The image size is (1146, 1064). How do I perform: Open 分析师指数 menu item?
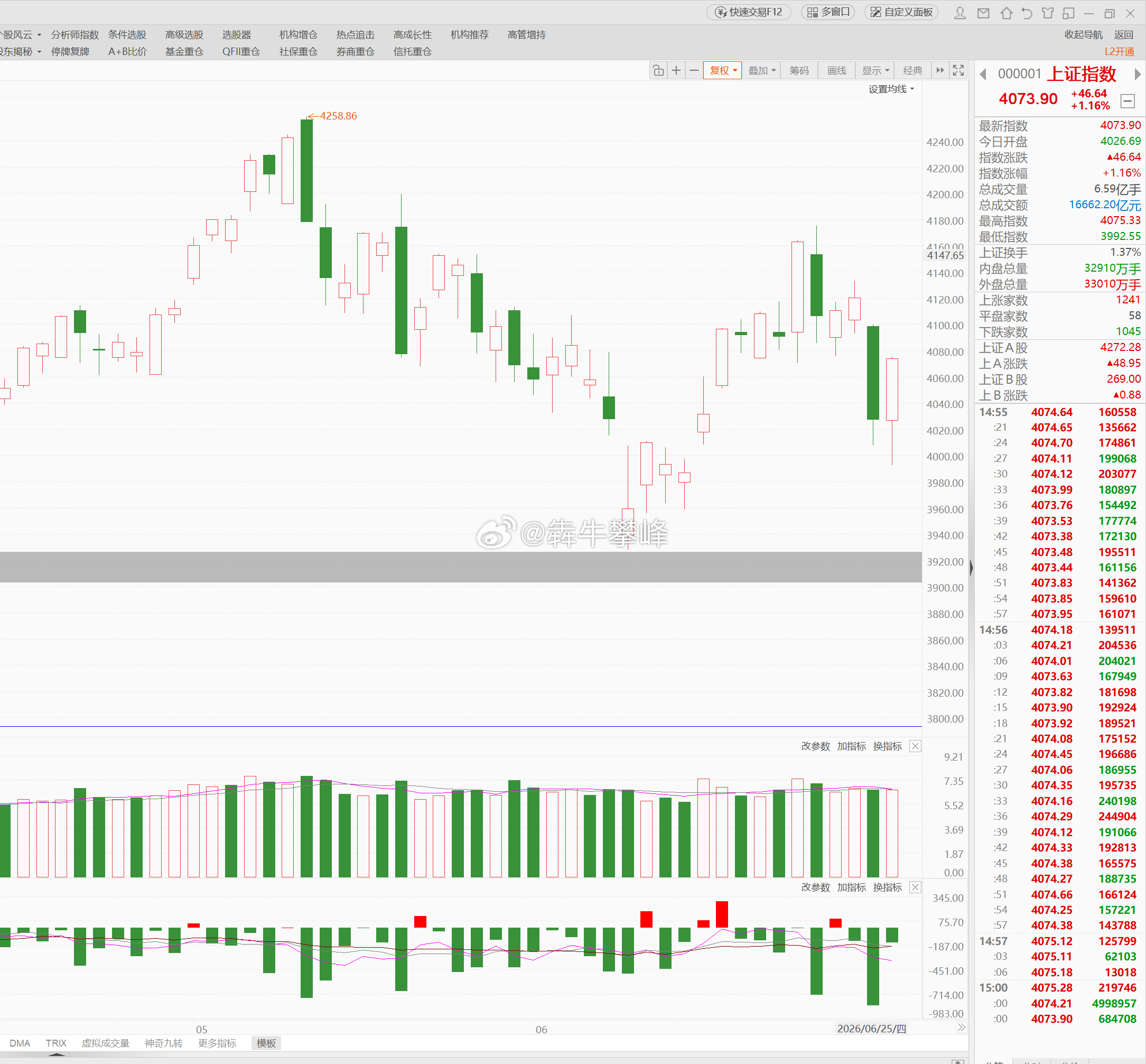[75, 34]
